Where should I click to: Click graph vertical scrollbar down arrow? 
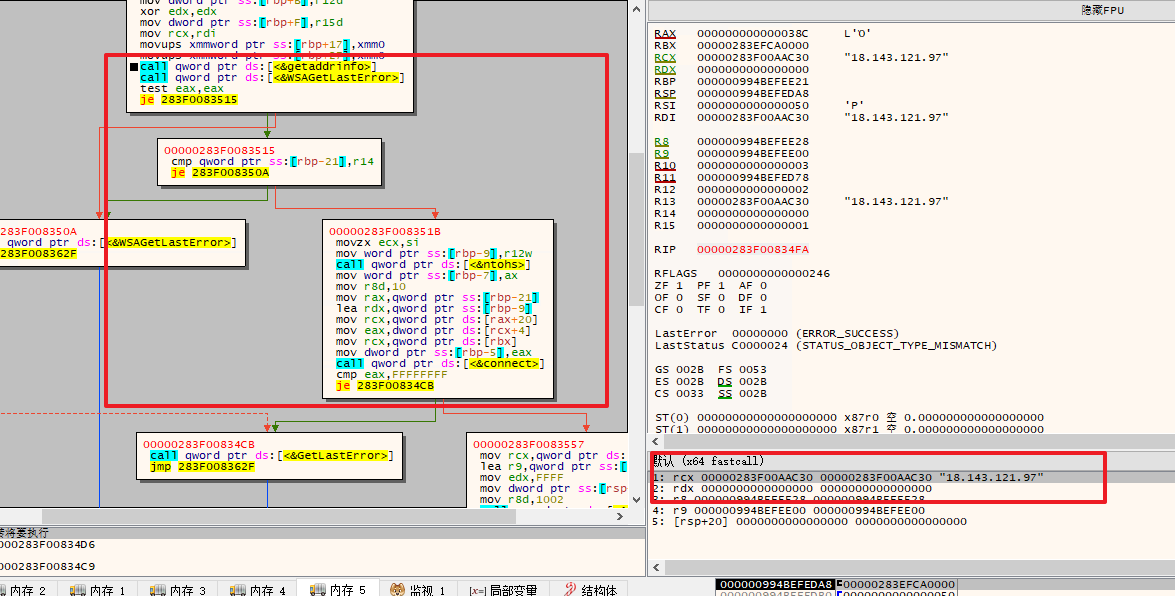(x=636, y=500)
